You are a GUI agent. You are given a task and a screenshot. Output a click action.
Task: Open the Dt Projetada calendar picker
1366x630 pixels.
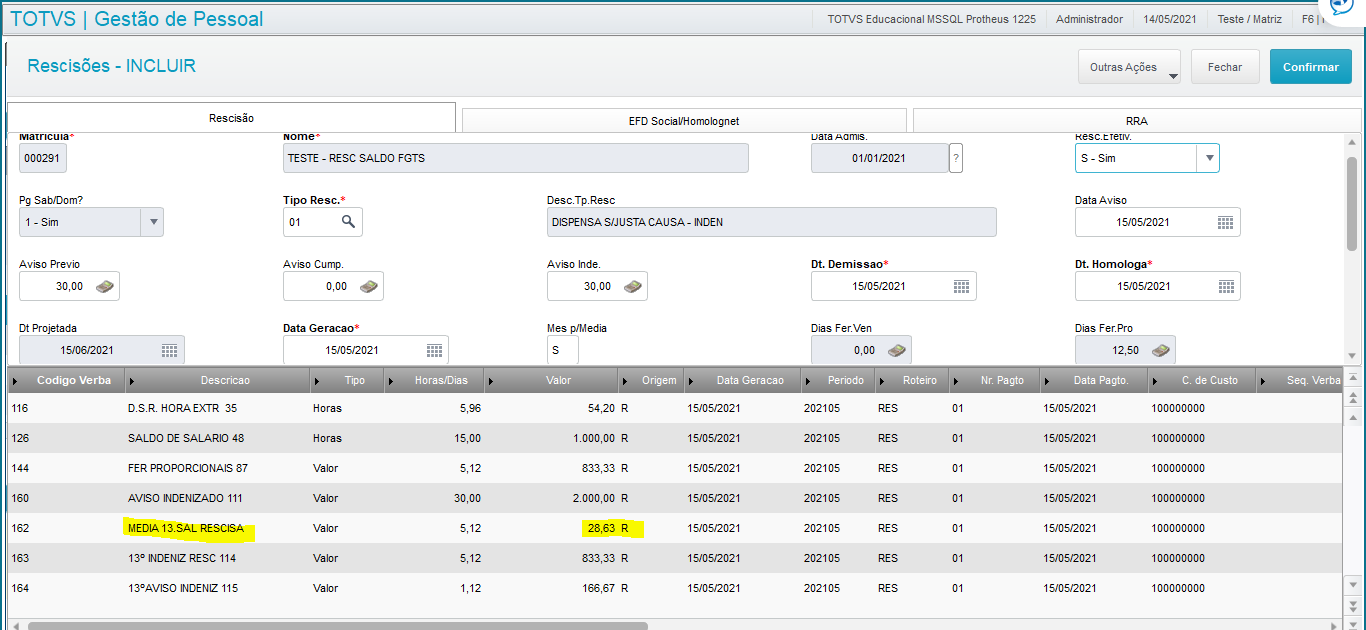[x=169, y=350]
